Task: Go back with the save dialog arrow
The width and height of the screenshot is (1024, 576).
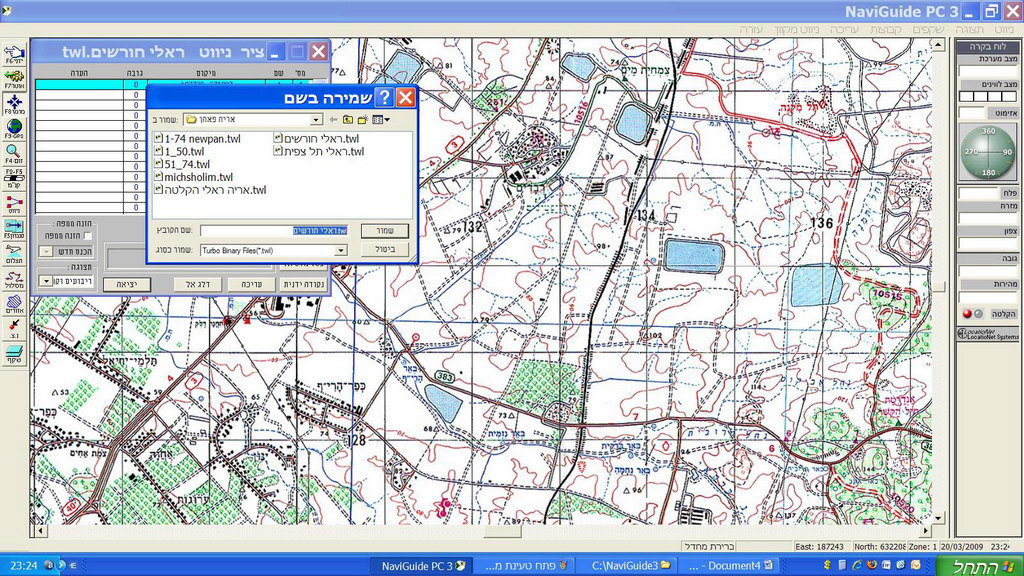Action: click(x=333, y=120)
